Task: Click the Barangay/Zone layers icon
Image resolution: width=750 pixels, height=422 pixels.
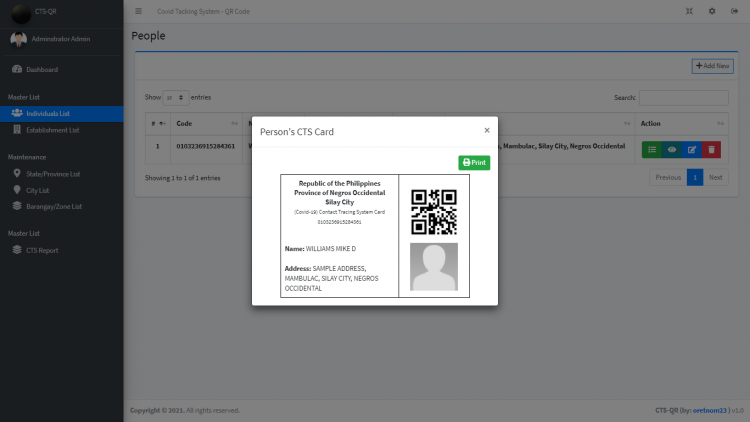Action: (17, 206)
